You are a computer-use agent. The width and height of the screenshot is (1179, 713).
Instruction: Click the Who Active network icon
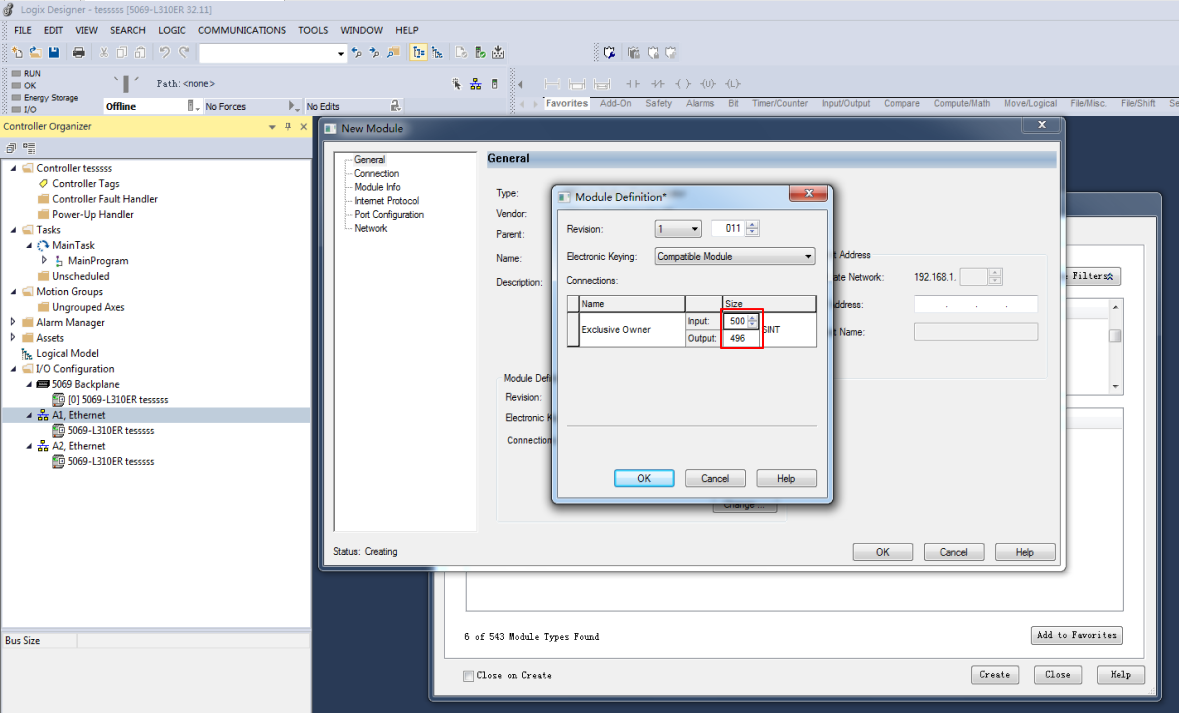coord(475,84)
